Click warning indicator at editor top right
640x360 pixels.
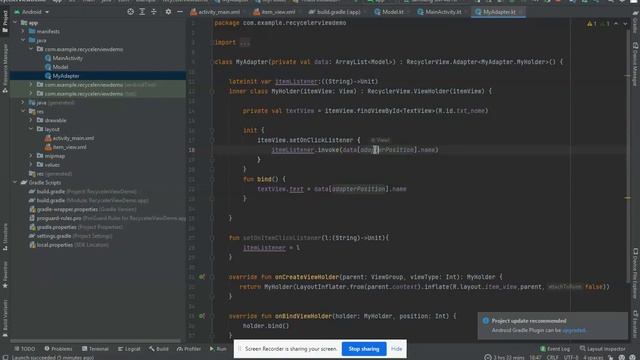591,24
